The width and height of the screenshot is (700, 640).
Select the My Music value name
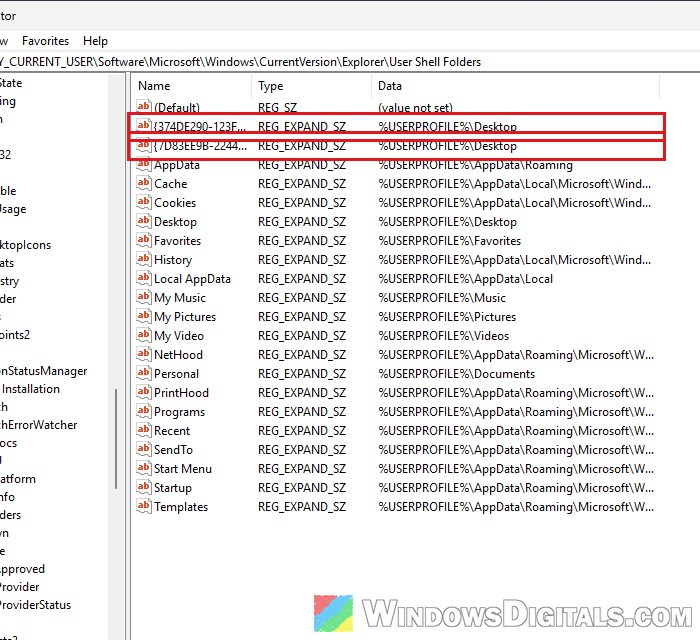tap(180, 298)
